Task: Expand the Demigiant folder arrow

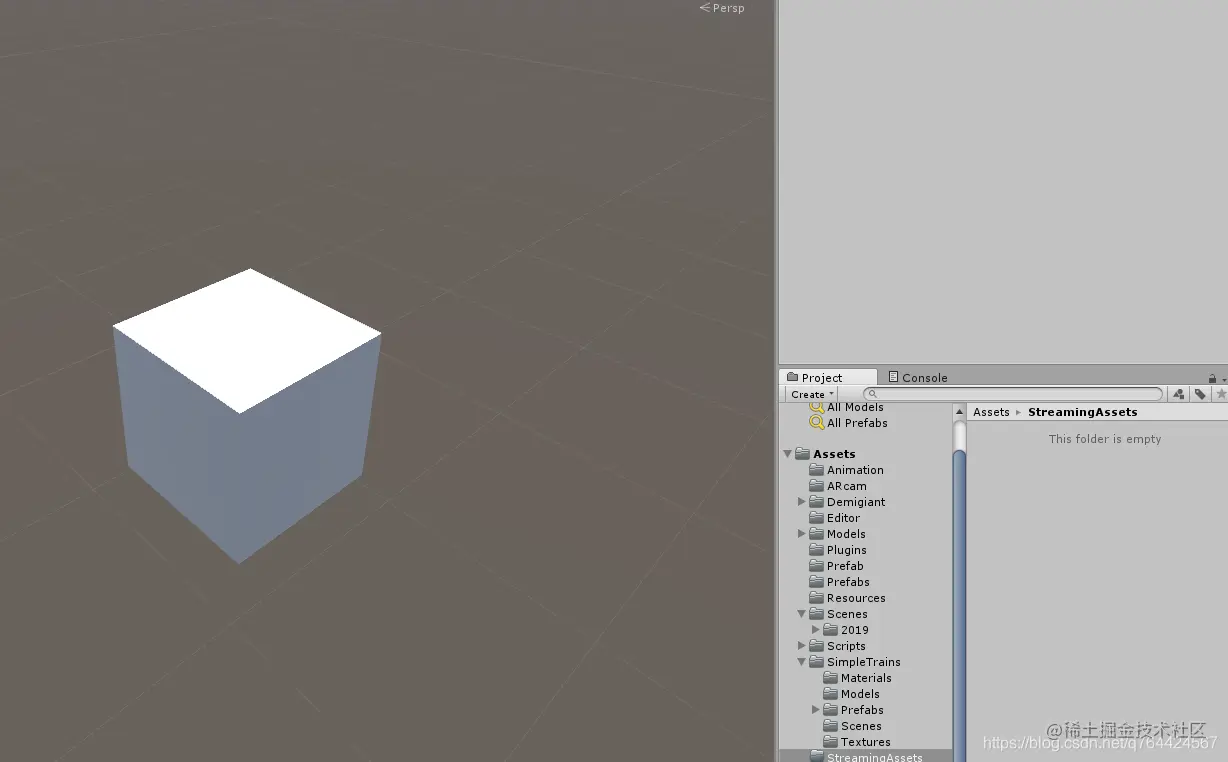Action: tap(801, 502)
